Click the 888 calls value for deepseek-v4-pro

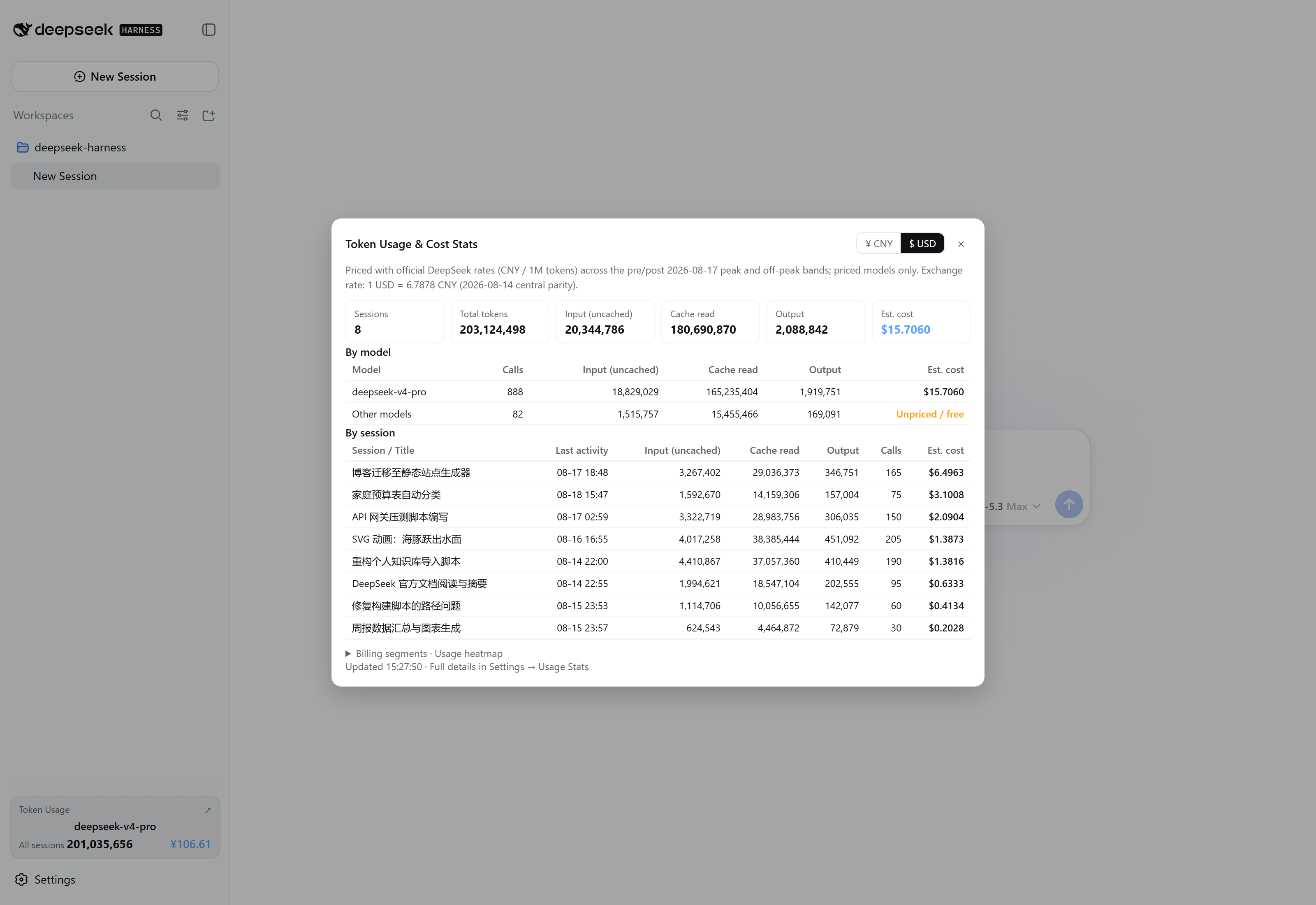pyautogui.click(x=514, y=392)
